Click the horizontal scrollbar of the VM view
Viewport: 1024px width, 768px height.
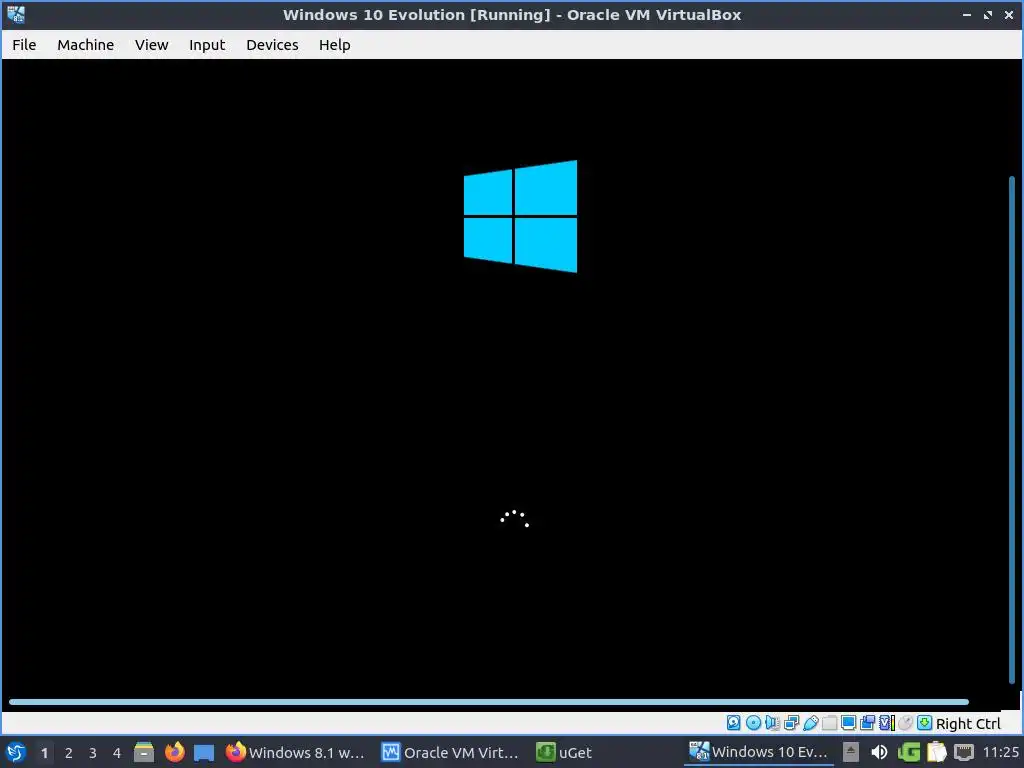[488, 702]
